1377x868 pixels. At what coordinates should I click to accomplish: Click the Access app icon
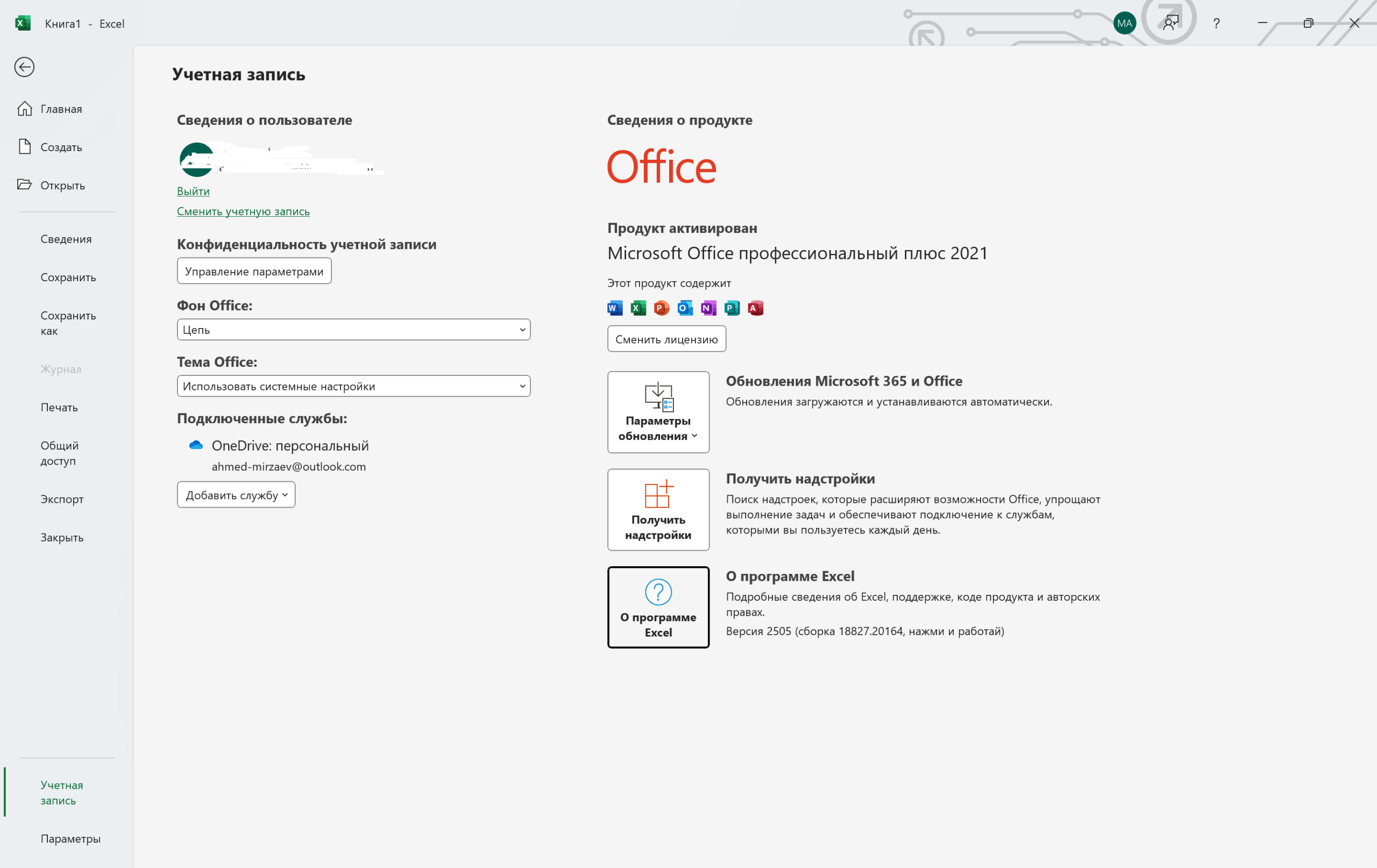coord(755,308)
